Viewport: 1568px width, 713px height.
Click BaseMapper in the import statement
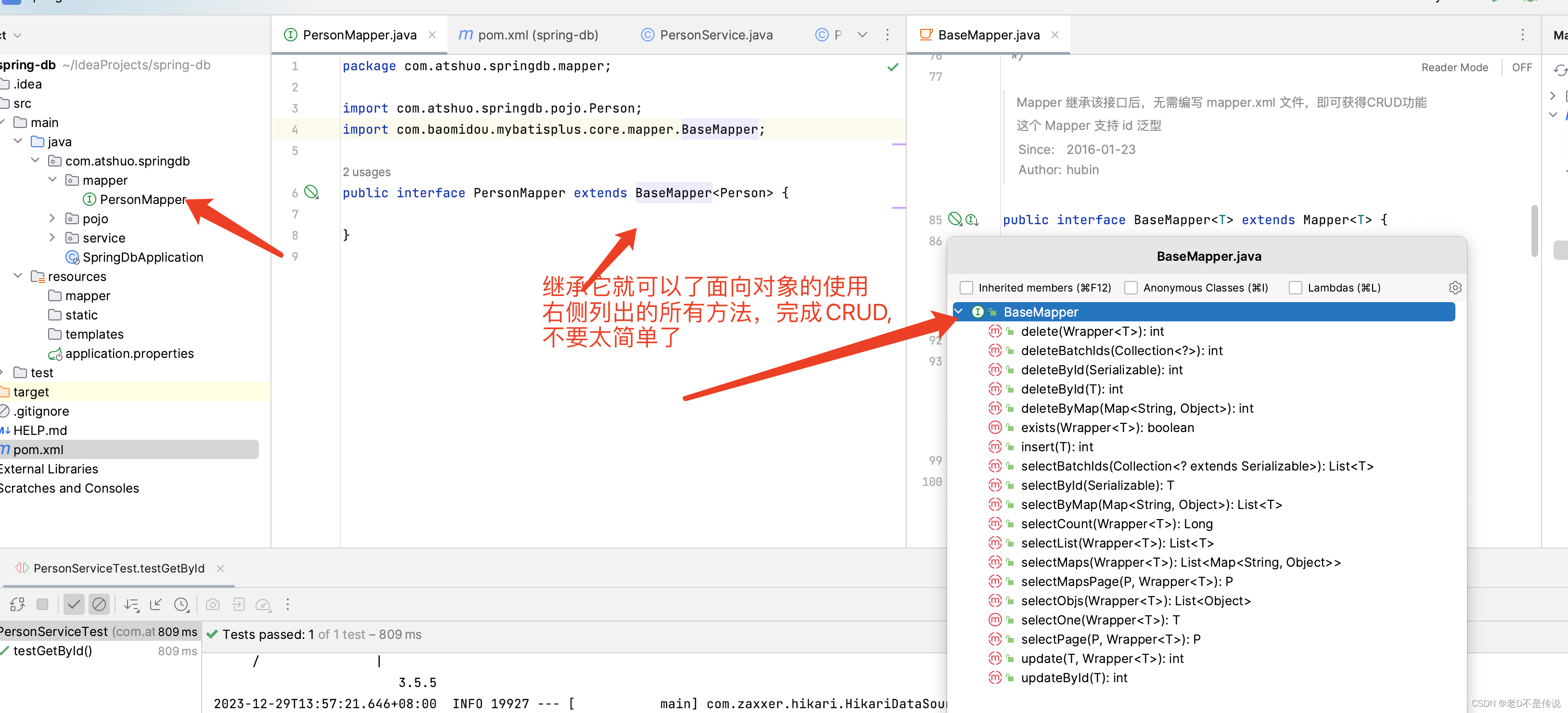click(x=720, y=129)
